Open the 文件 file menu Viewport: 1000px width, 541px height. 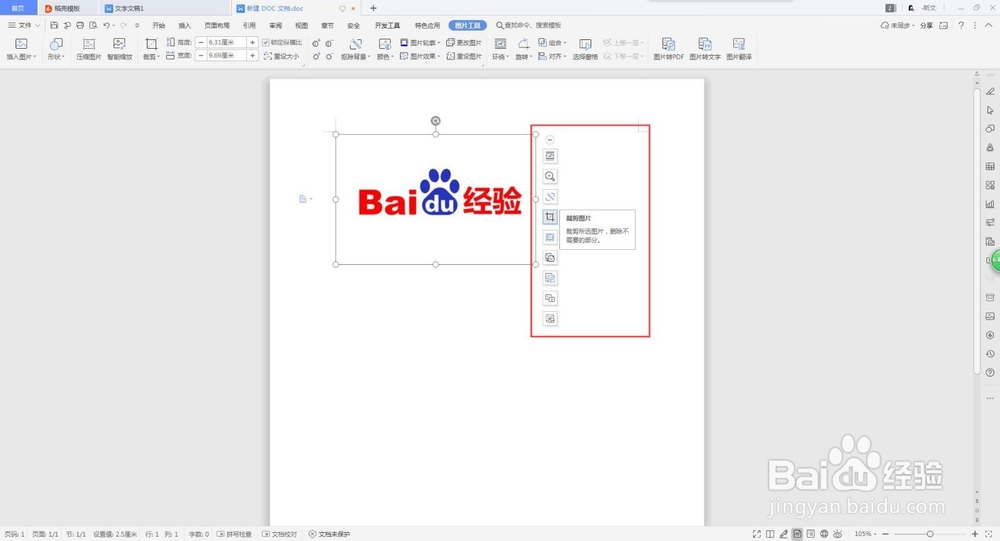coord(24,26)
